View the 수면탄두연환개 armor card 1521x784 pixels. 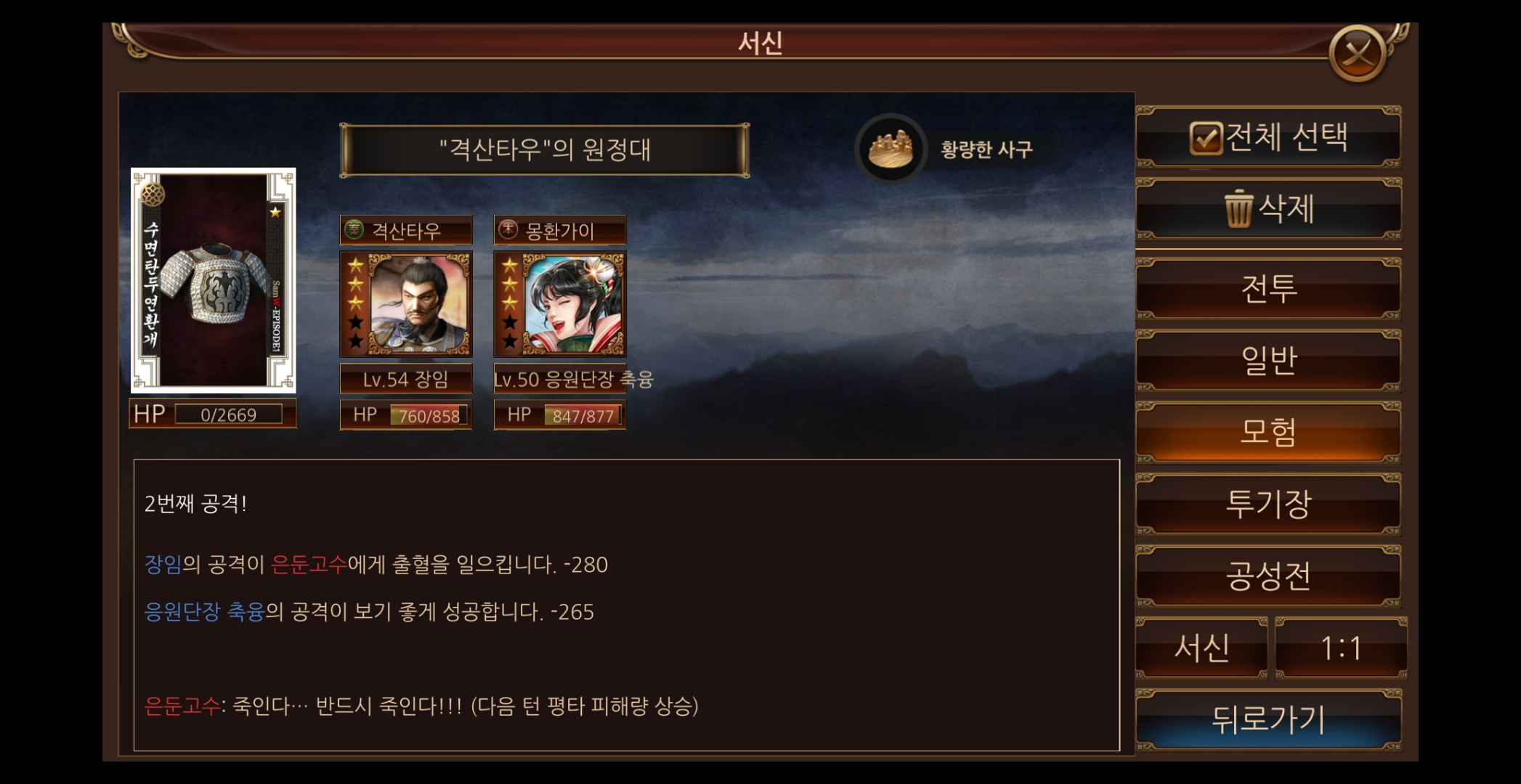click(x=214, y=280)
